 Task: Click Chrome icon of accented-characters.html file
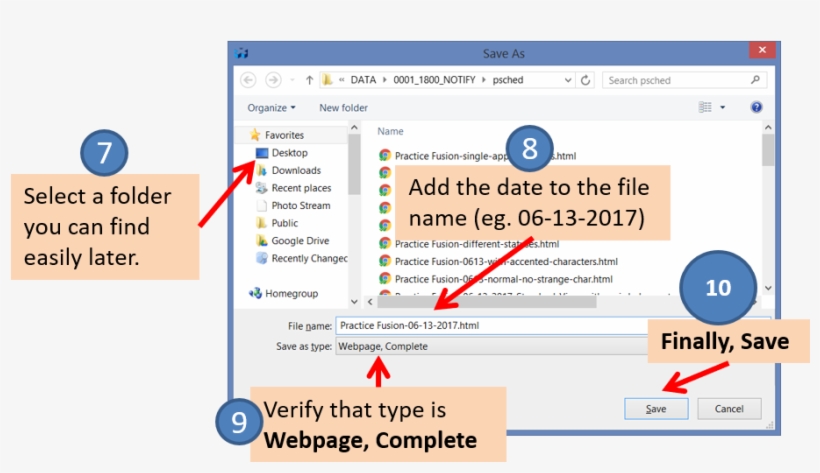[385, 261]
